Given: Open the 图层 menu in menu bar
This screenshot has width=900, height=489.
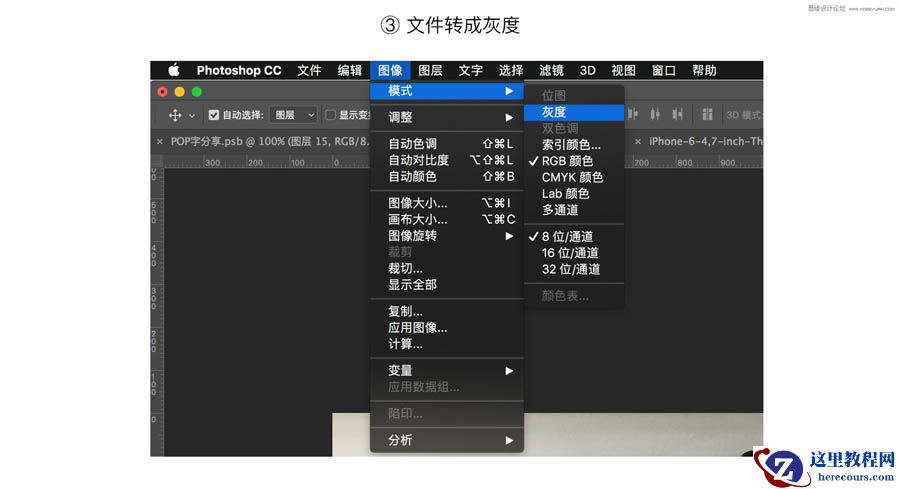Looking at the screenshot, I should tap(430, 71).
